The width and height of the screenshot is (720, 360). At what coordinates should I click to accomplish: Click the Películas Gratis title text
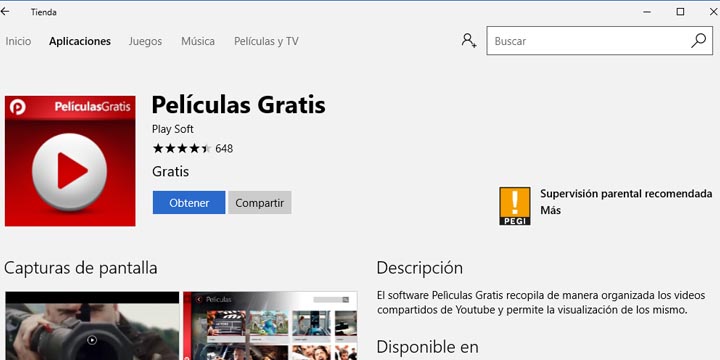239,105
